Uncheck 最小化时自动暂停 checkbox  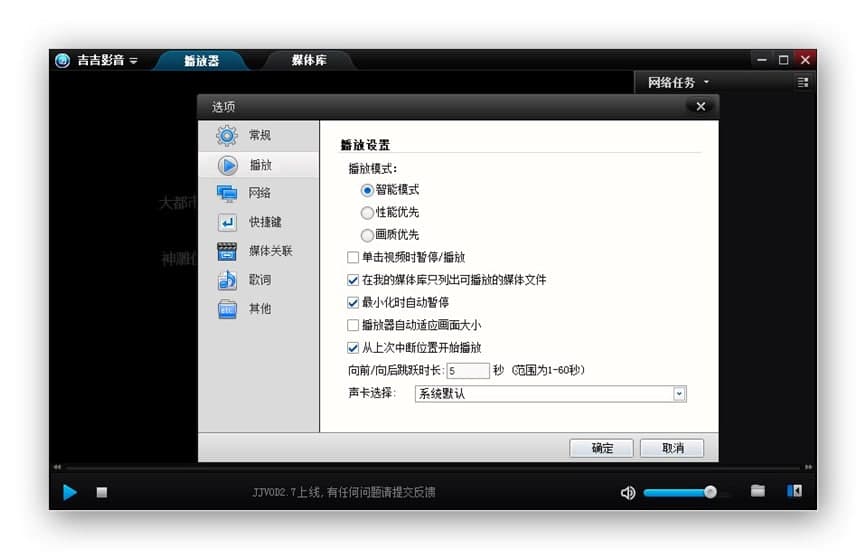click(x=353, y=302)
